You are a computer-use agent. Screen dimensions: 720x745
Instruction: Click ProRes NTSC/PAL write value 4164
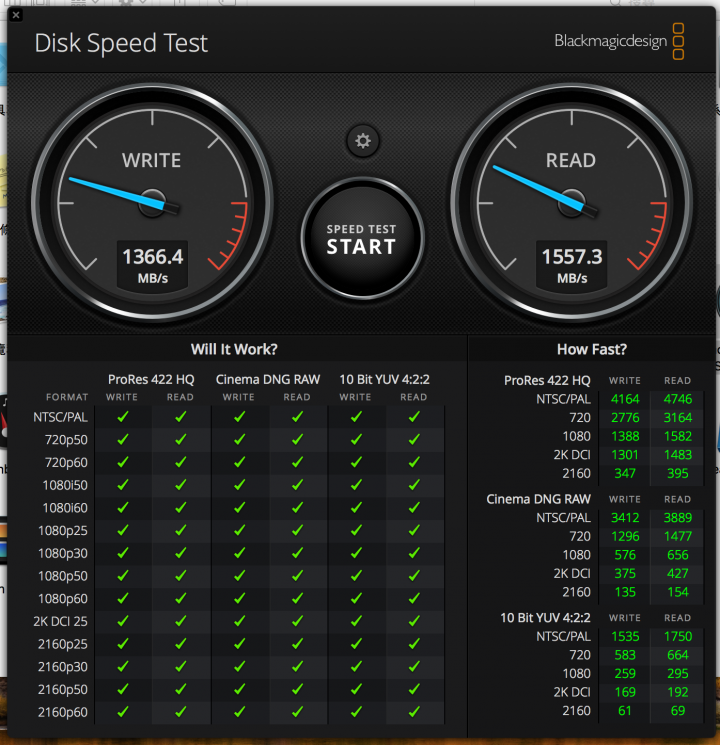click(625, 399)
